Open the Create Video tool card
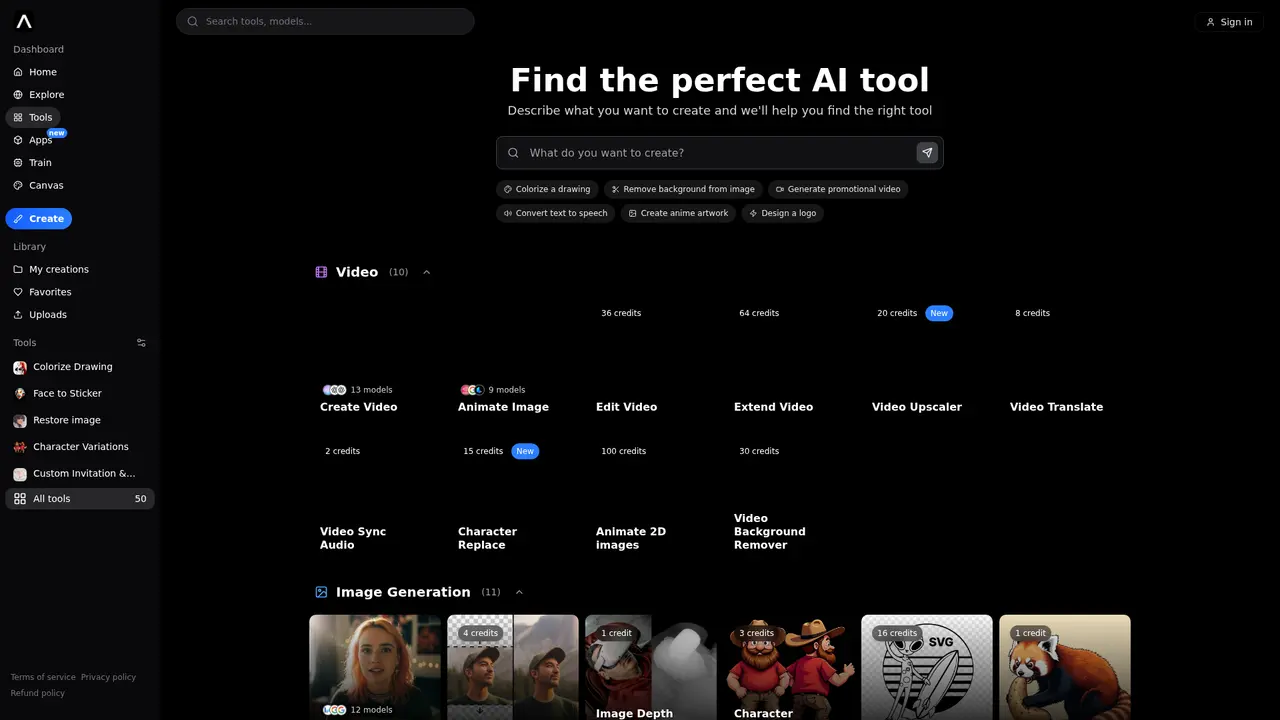 375,359
